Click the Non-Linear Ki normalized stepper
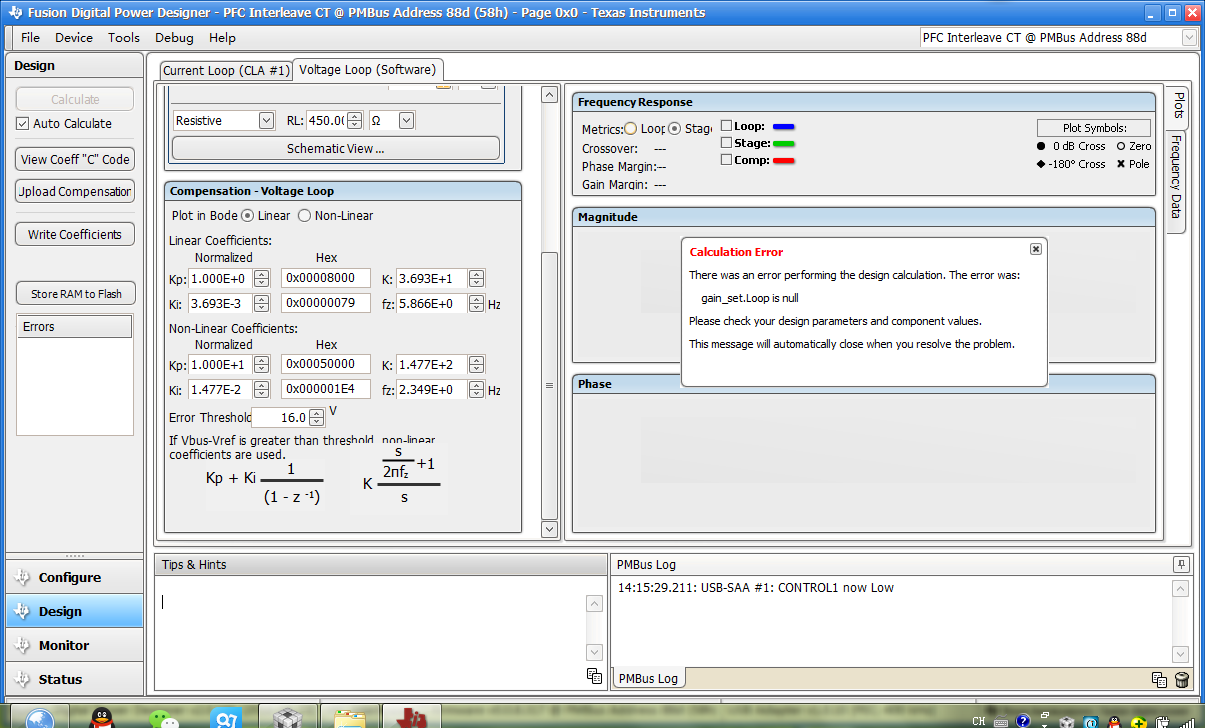The image size is (1205, 728). point(261,390)
